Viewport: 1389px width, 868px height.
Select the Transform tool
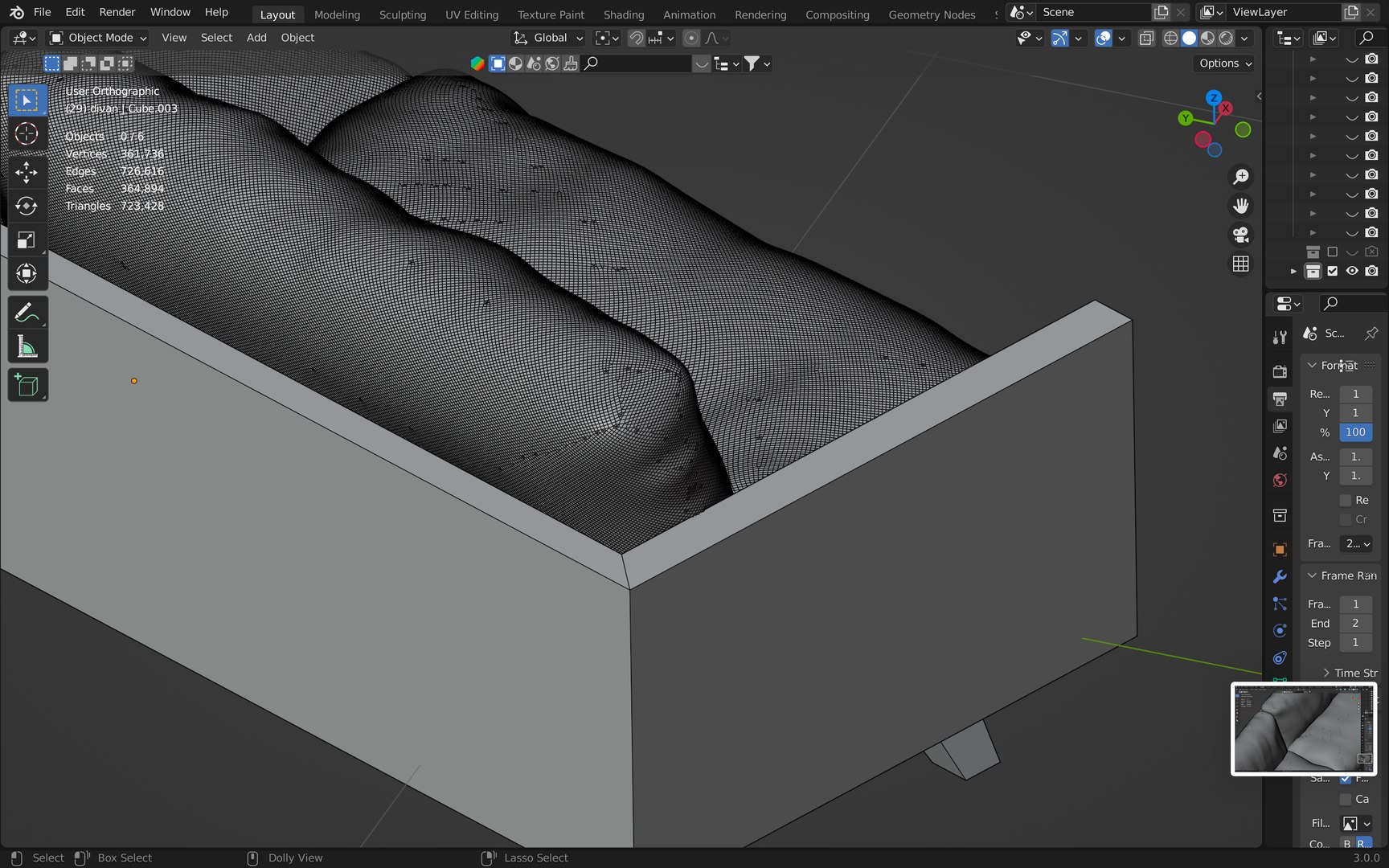(27, 274)
